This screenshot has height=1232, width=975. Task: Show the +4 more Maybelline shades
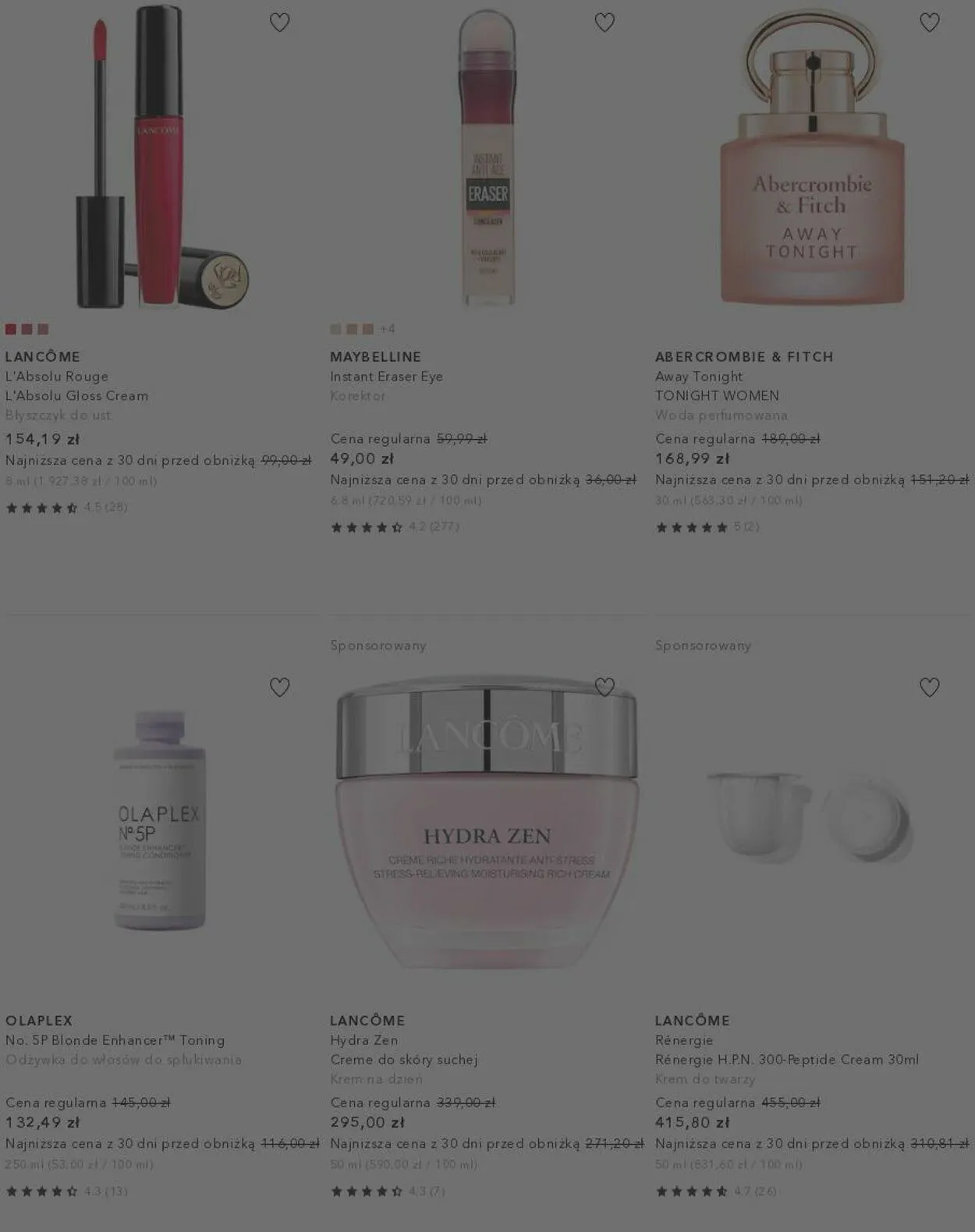coord(387,329)
